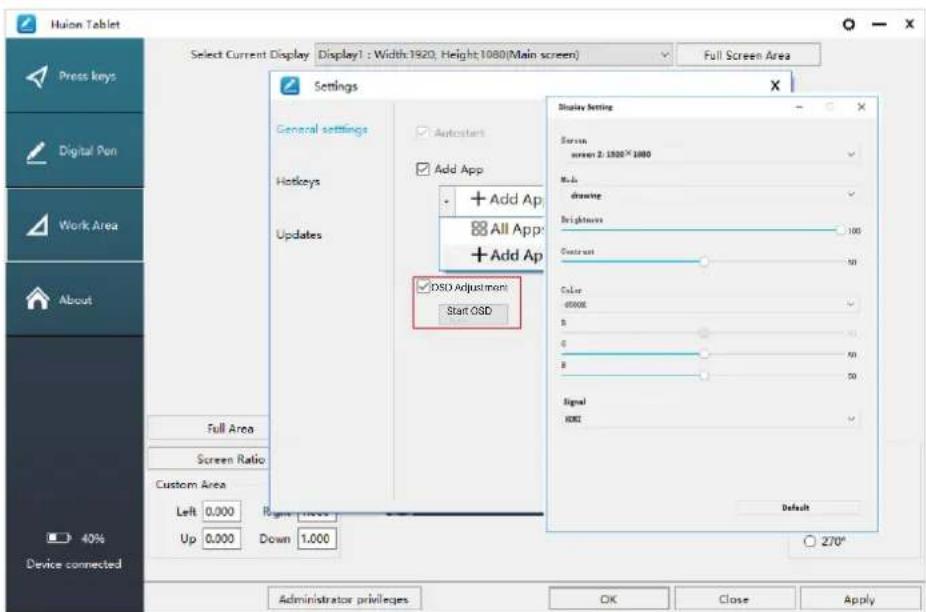The image size is (926, 612).
Task: Adjust the B color slider
Action: 703,375
